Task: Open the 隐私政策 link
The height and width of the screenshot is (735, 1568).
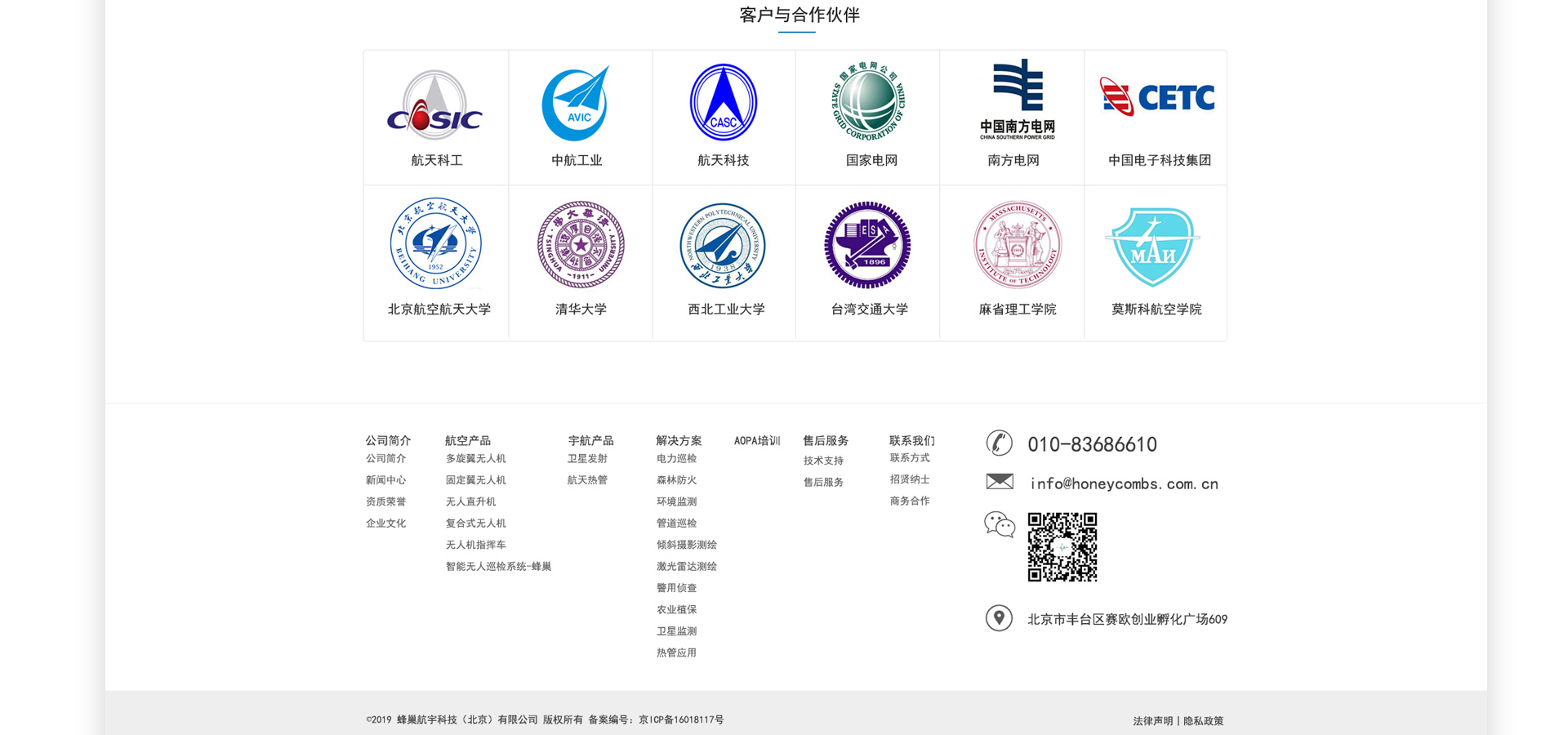Action: click(x=1203, y=721)
